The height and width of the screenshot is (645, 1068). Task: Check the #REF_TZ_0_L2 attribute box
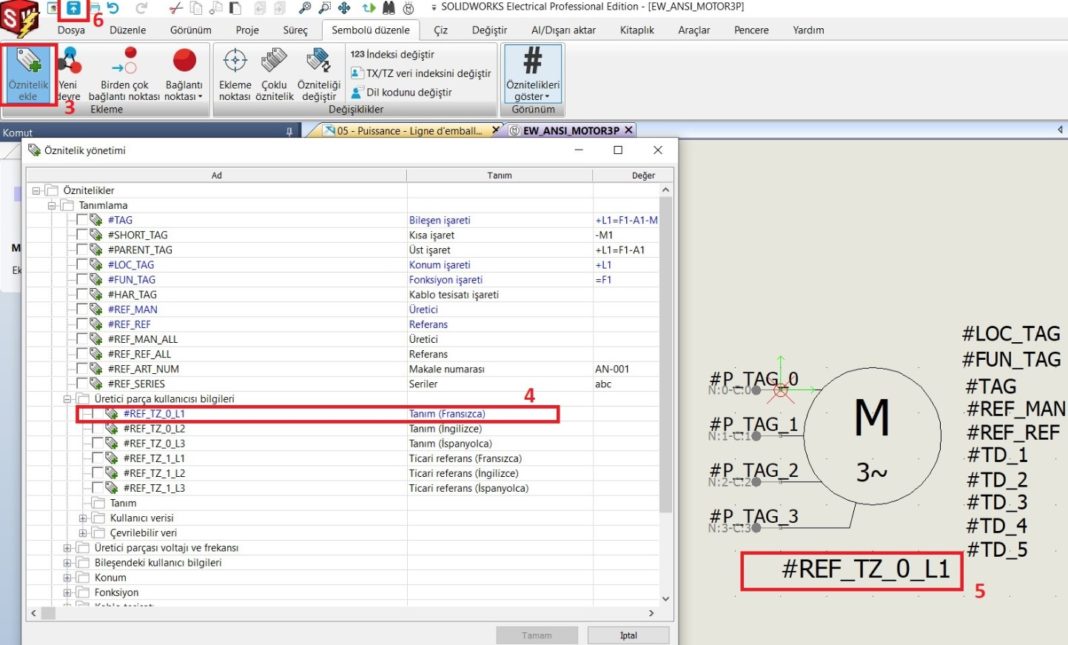pyautogui.click(x=96, y=428)
